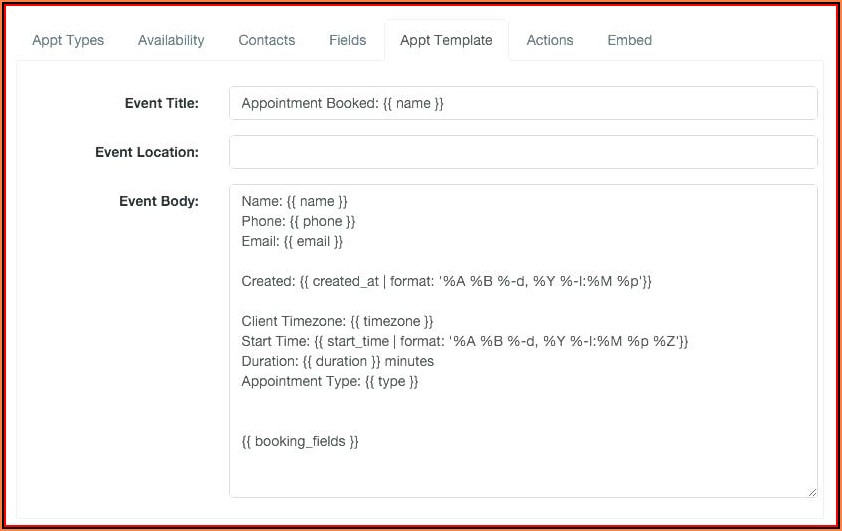This screenshot has height=531, width=842.
Task: Click the Appt Template tab
Action: (x=446, y=40)
